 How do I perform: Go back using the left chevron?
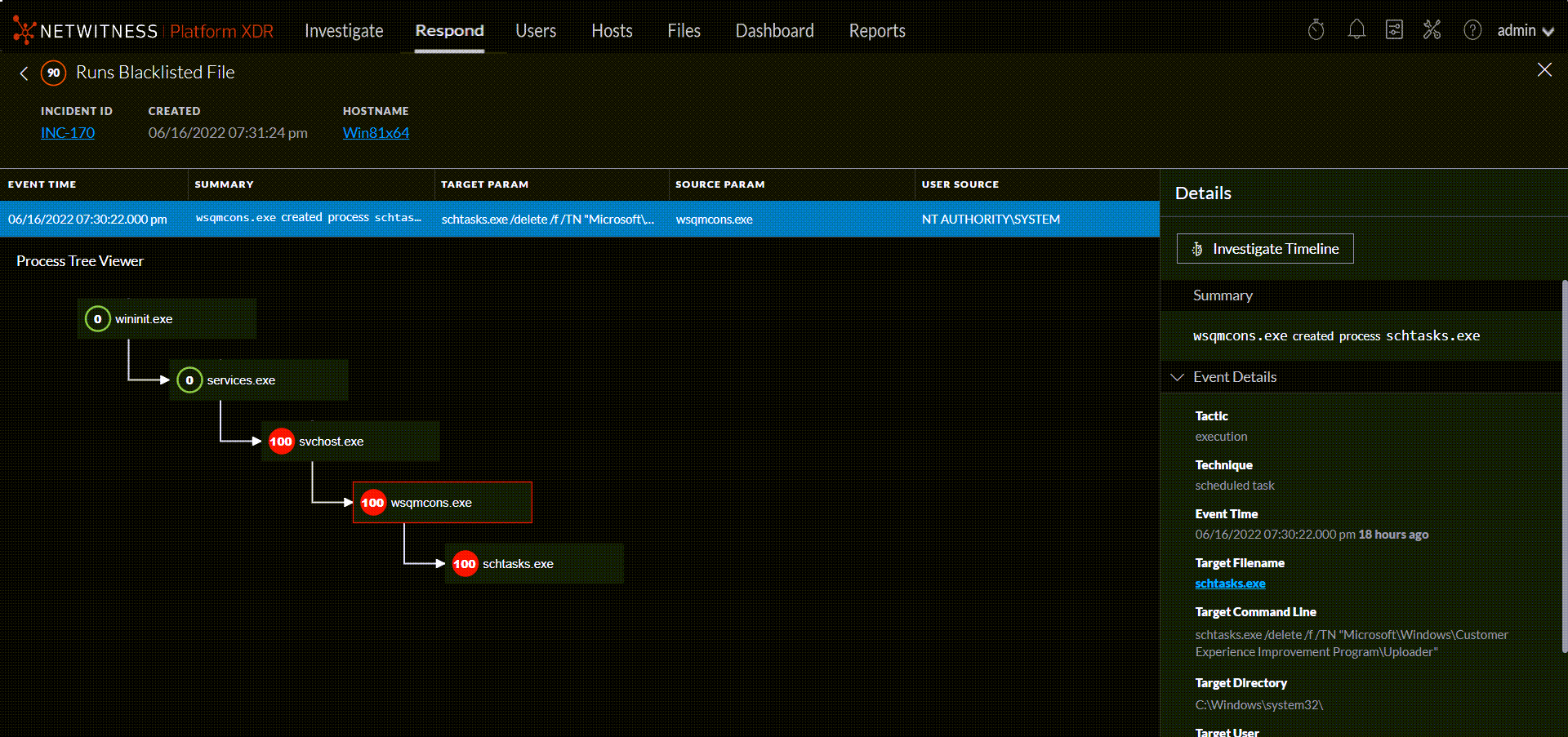24,73
